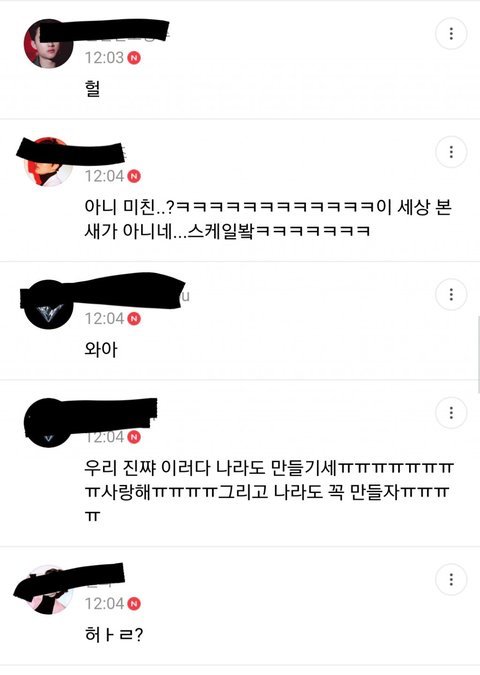This screenshot has width=480, height=675.
Task: Open dark logo avatar of 와아 commenter
Action: tap(48, 305)
